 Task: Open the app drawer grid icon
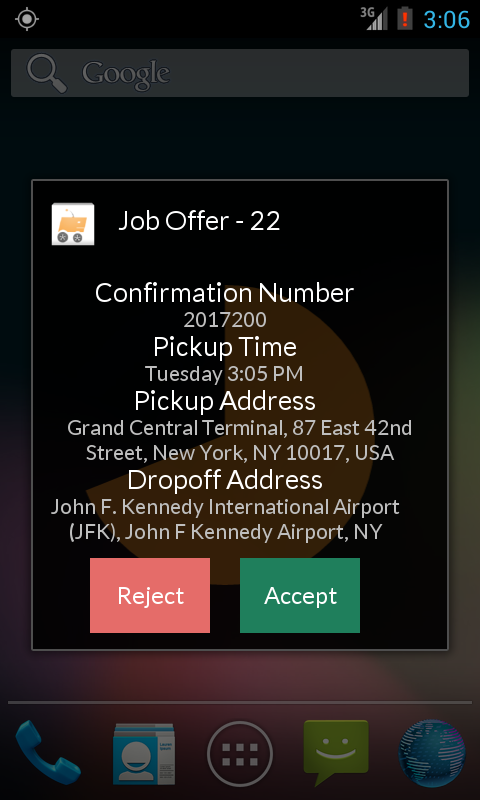(240, 754)
